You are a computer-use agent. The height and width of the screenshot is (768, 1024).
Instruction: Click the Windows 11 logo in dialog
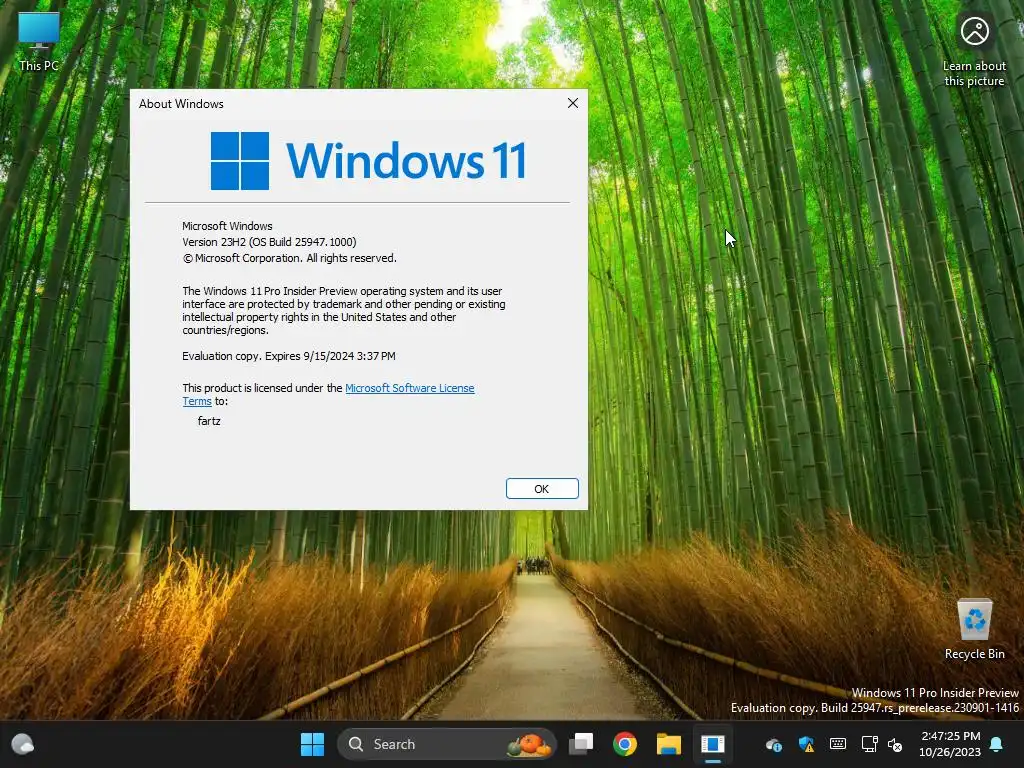point(368,161)
